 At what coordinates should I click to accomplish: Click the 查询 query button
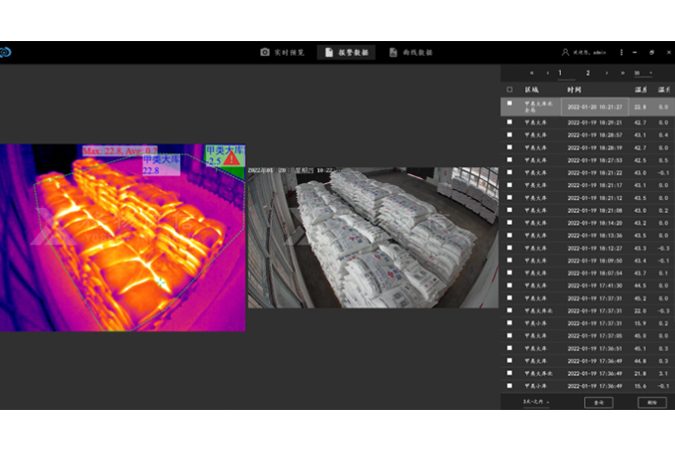597,401
